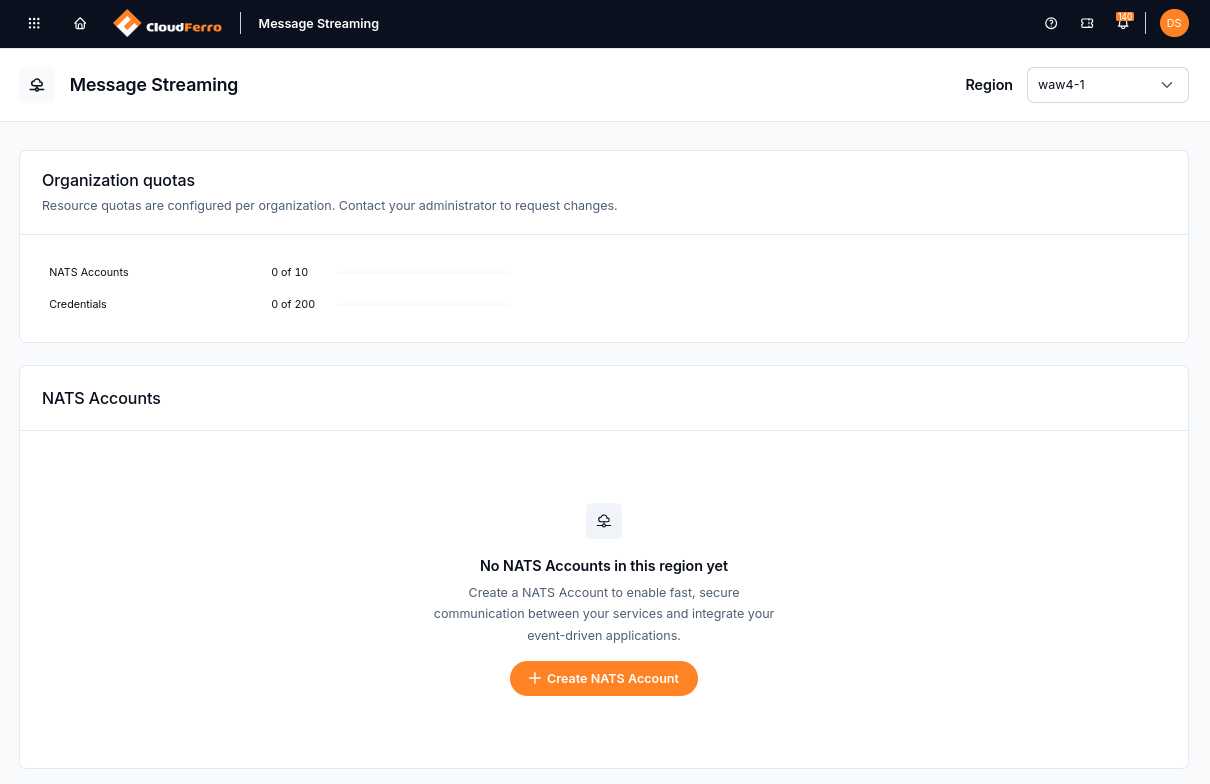Click the notification count badge
The width and height of the screenshot is (1210, 784).
[1125, 16]
